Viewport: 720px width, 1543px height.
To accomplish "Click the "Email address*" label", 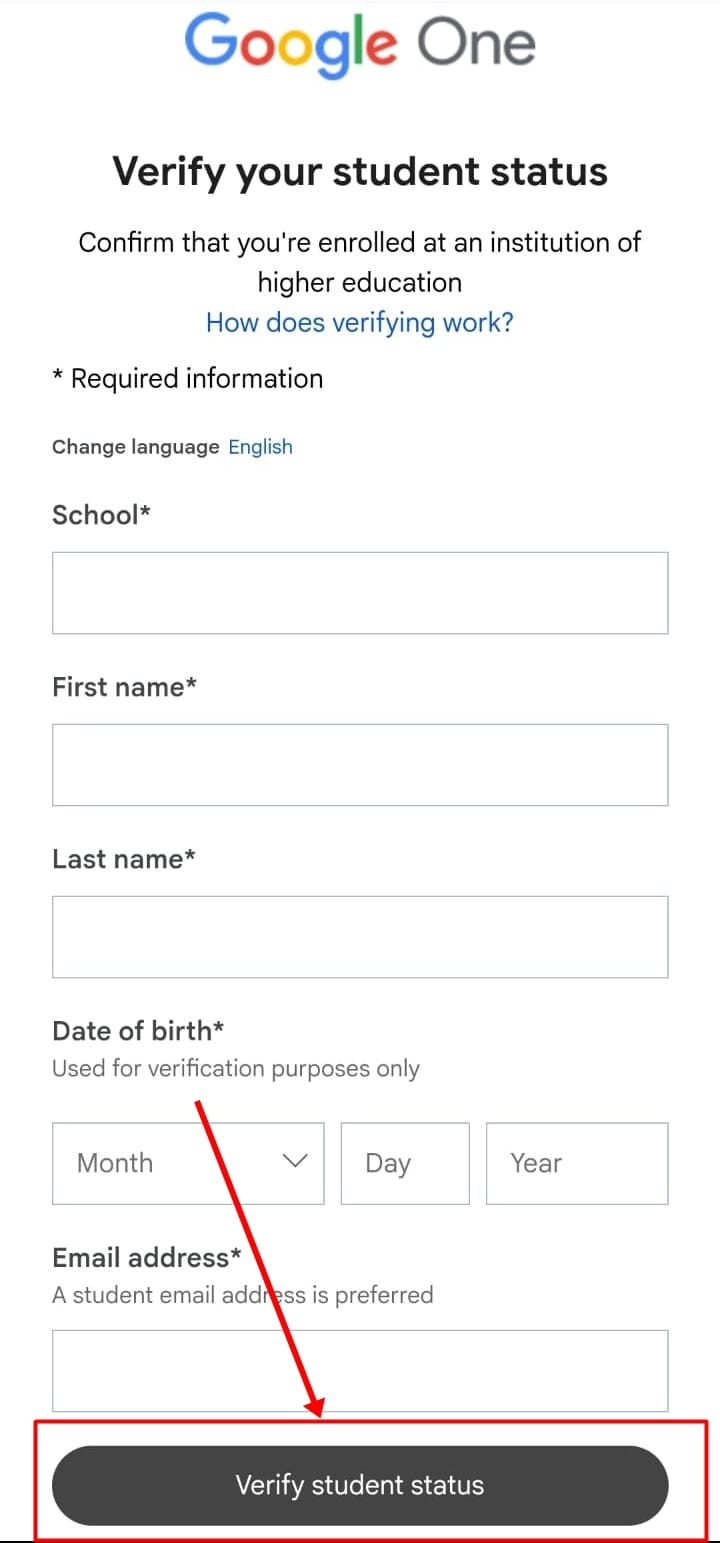I will pos(147,1257).
